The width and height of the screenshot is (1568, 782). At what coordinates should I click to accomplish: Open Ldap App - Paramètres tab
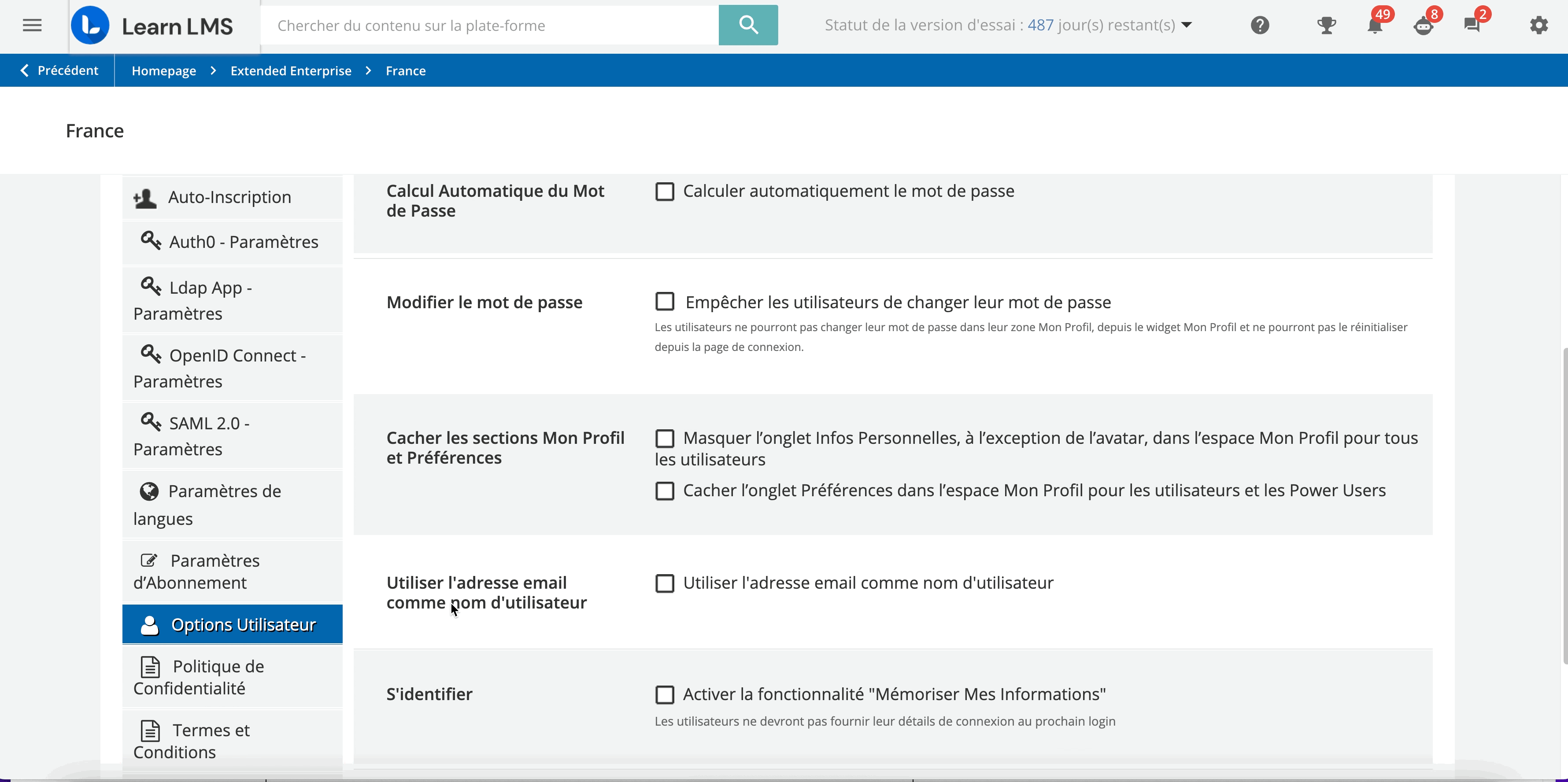233,300
